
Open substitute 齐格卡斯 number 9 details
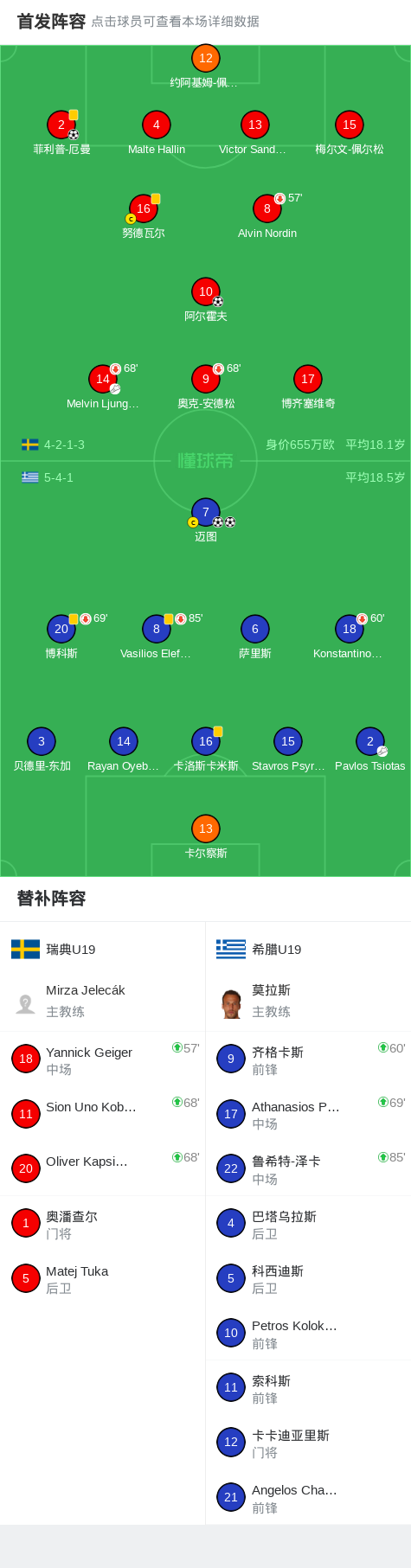tap(309, 1059)
